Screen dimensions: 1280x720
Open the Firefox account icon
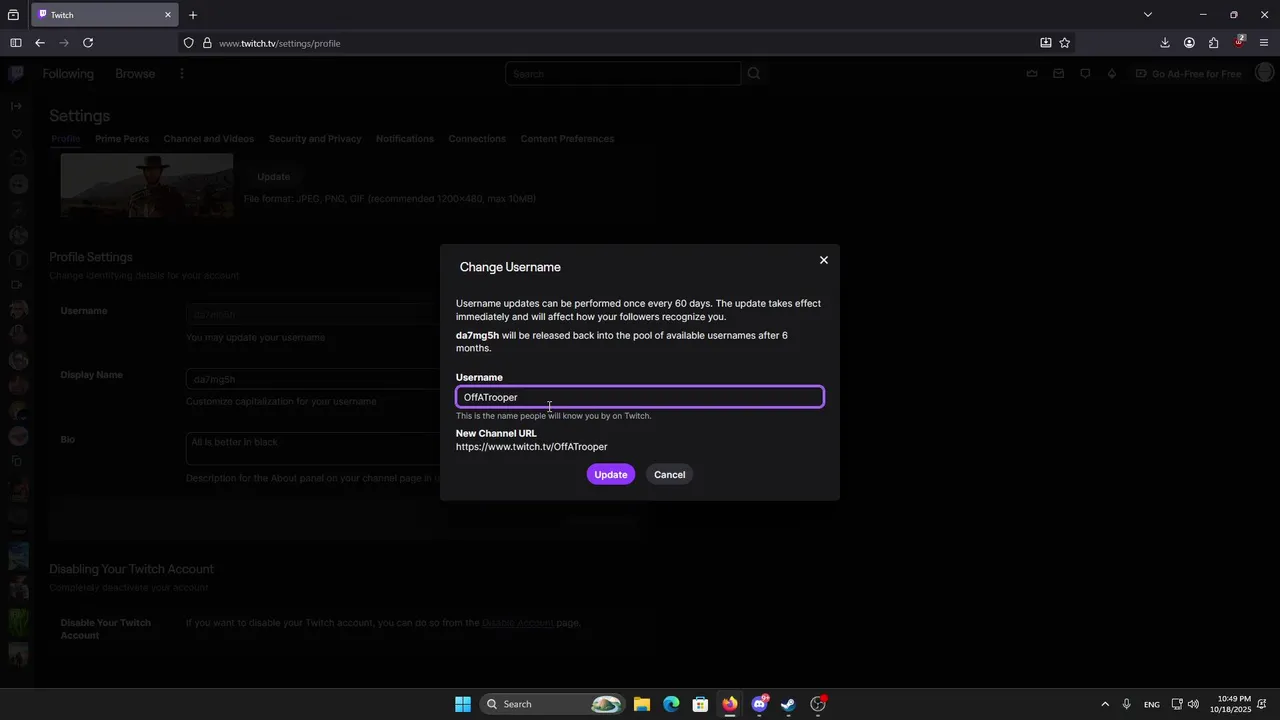click(x=1189, y=43)
